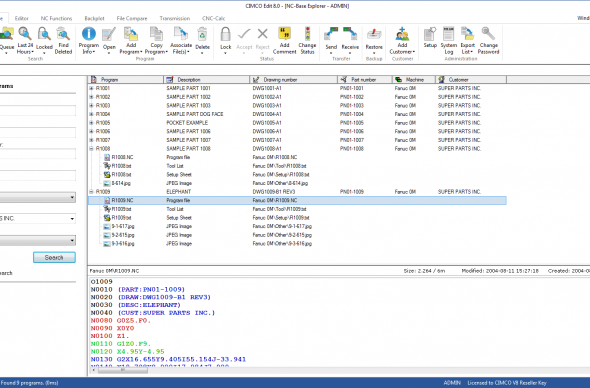Expand the R1001 program row
This screenshot has height=388, width=590.
coord(91,88)
